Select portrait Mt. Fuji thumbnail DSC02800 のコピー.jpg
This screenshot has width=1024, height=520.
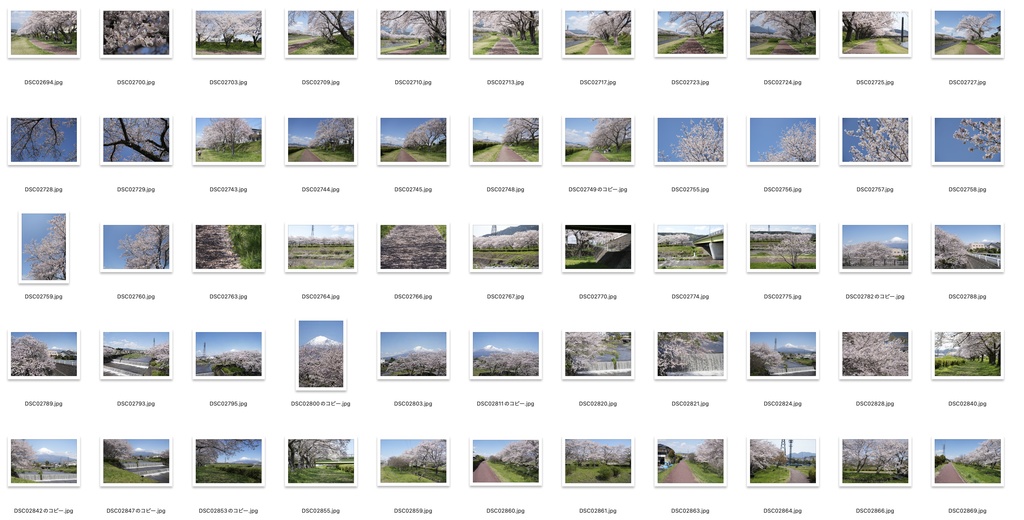tap(321, 354)
